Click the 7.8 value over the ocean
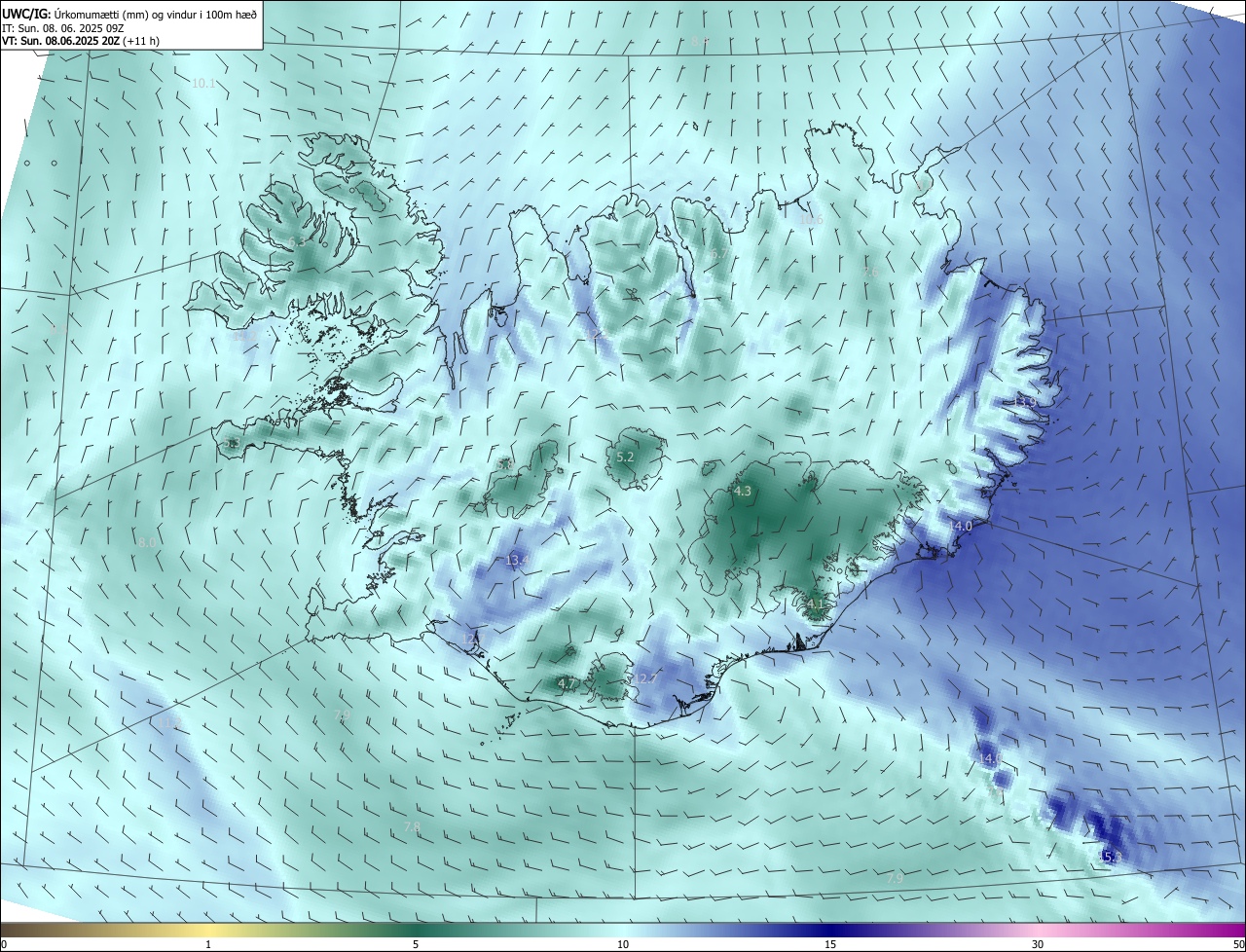 click(x=412, y=827)
